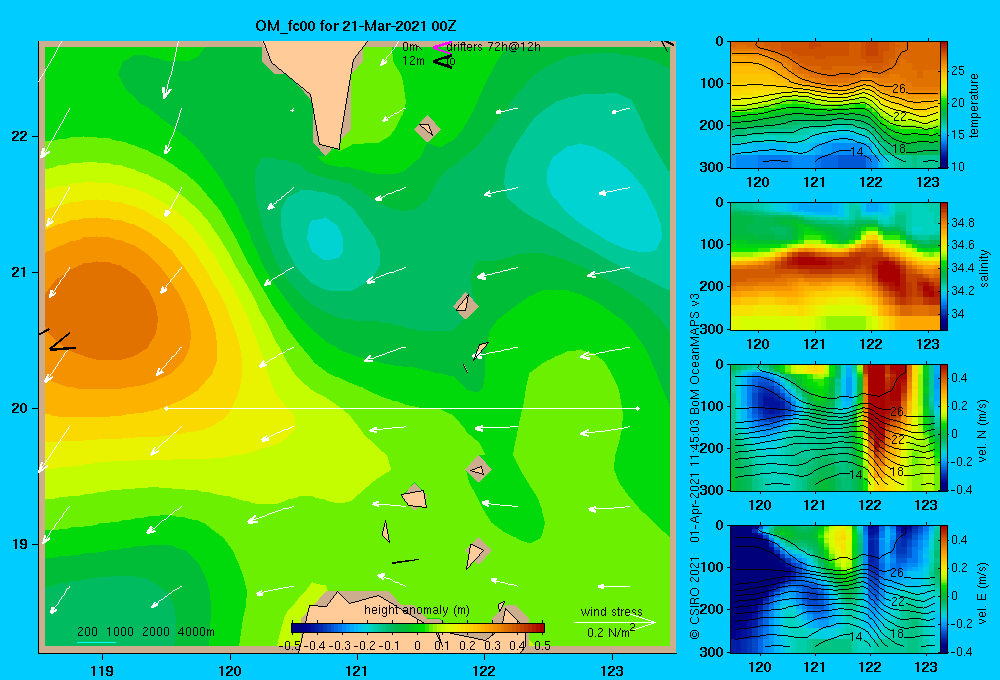Click the 'height anomaly (m)' label
1000x680 pixels.
(x=417, y=610)
